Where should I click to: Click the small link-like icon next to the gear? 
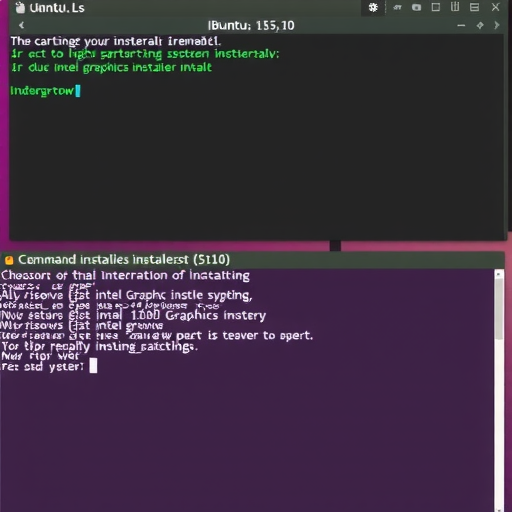(397, 7)
